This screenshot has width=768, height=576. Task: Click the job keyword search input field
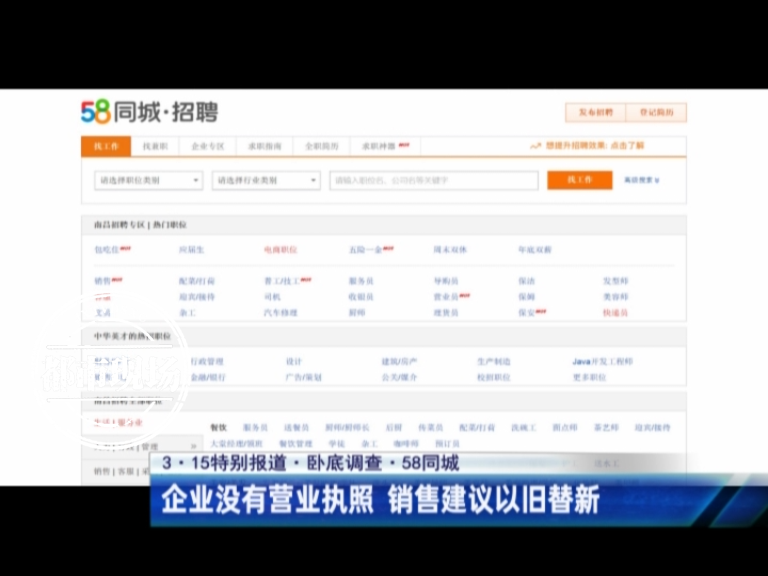click(434, 180)
